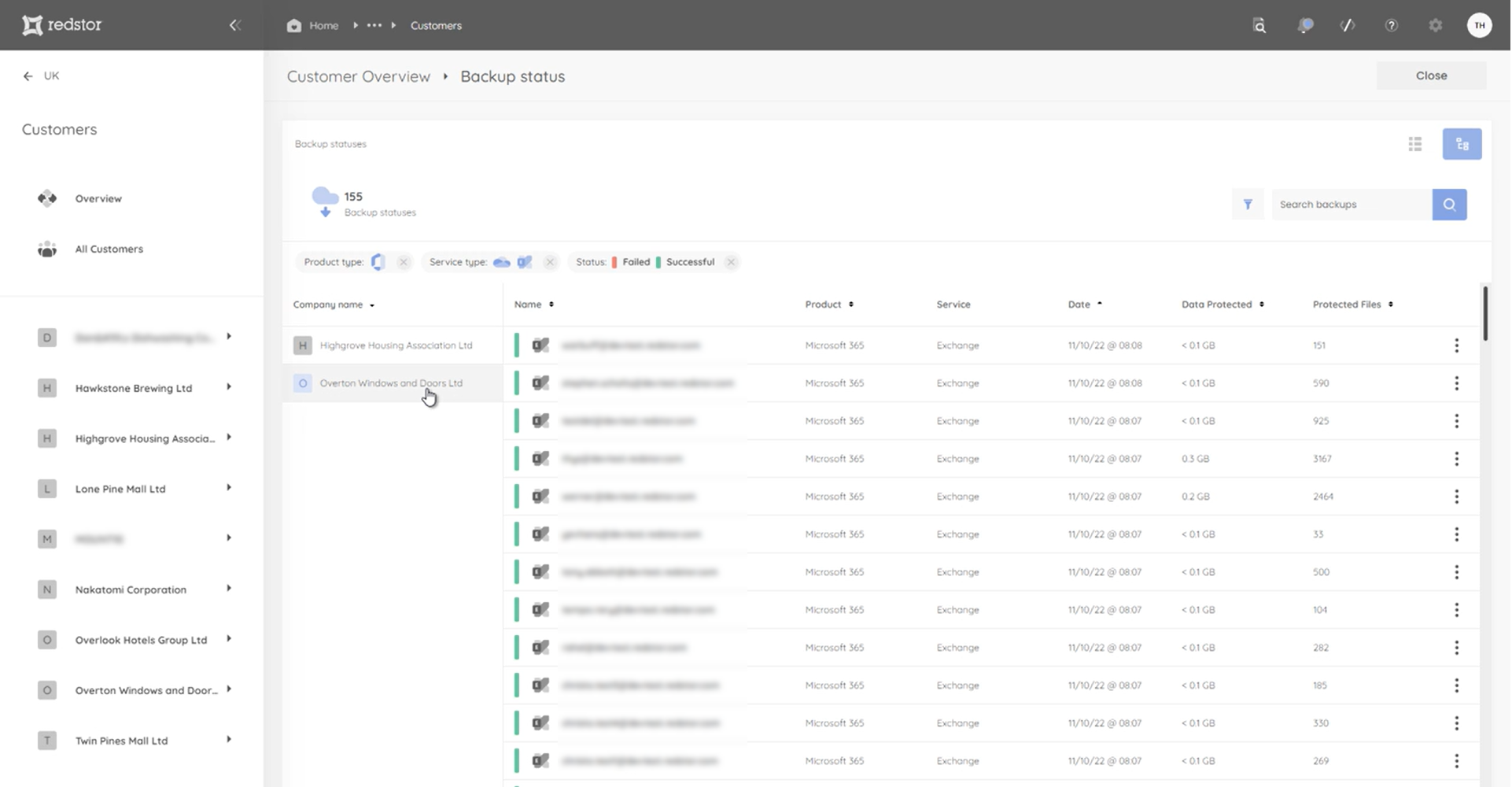This screenshot has width=1512, height=787.
Task: Remove the Product type filter
Action: pos(404,262)
